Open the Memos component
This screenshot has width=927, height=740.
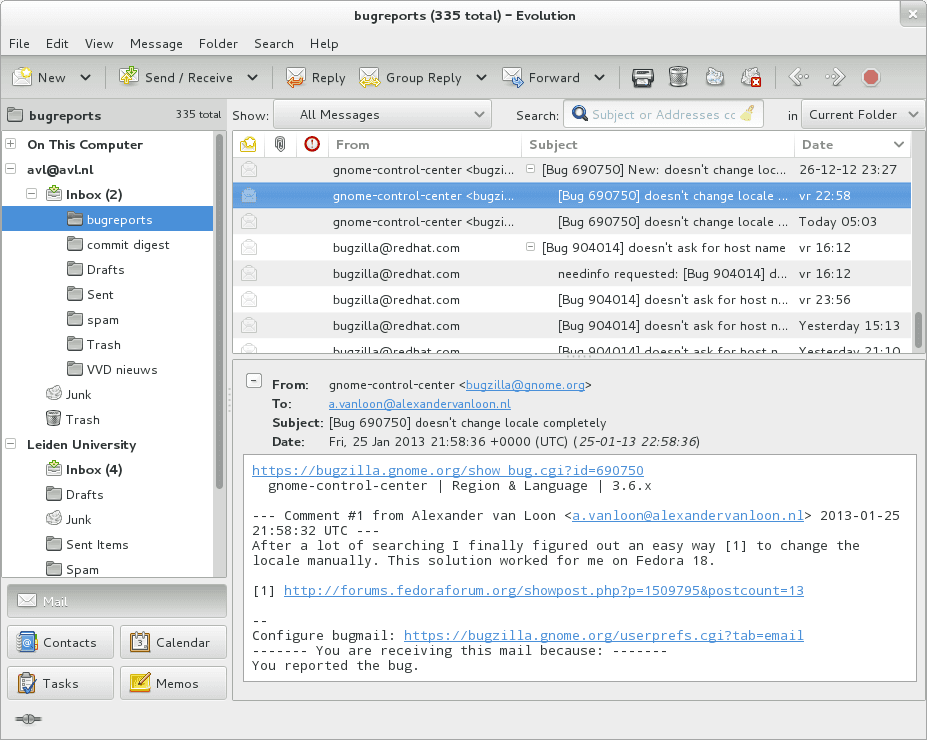pyautogui.click(x=166, y=682)
